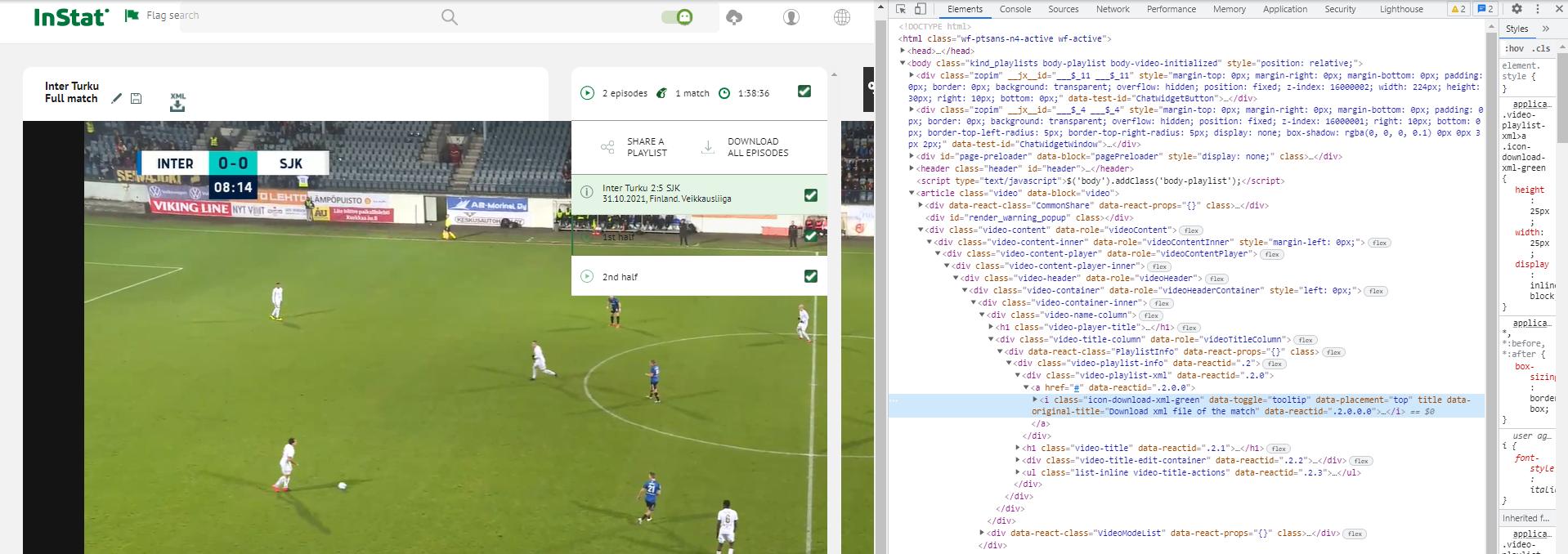Expand the VideoModeList div node
This screenshot has height=554, width=1568.
coord(983,533)
